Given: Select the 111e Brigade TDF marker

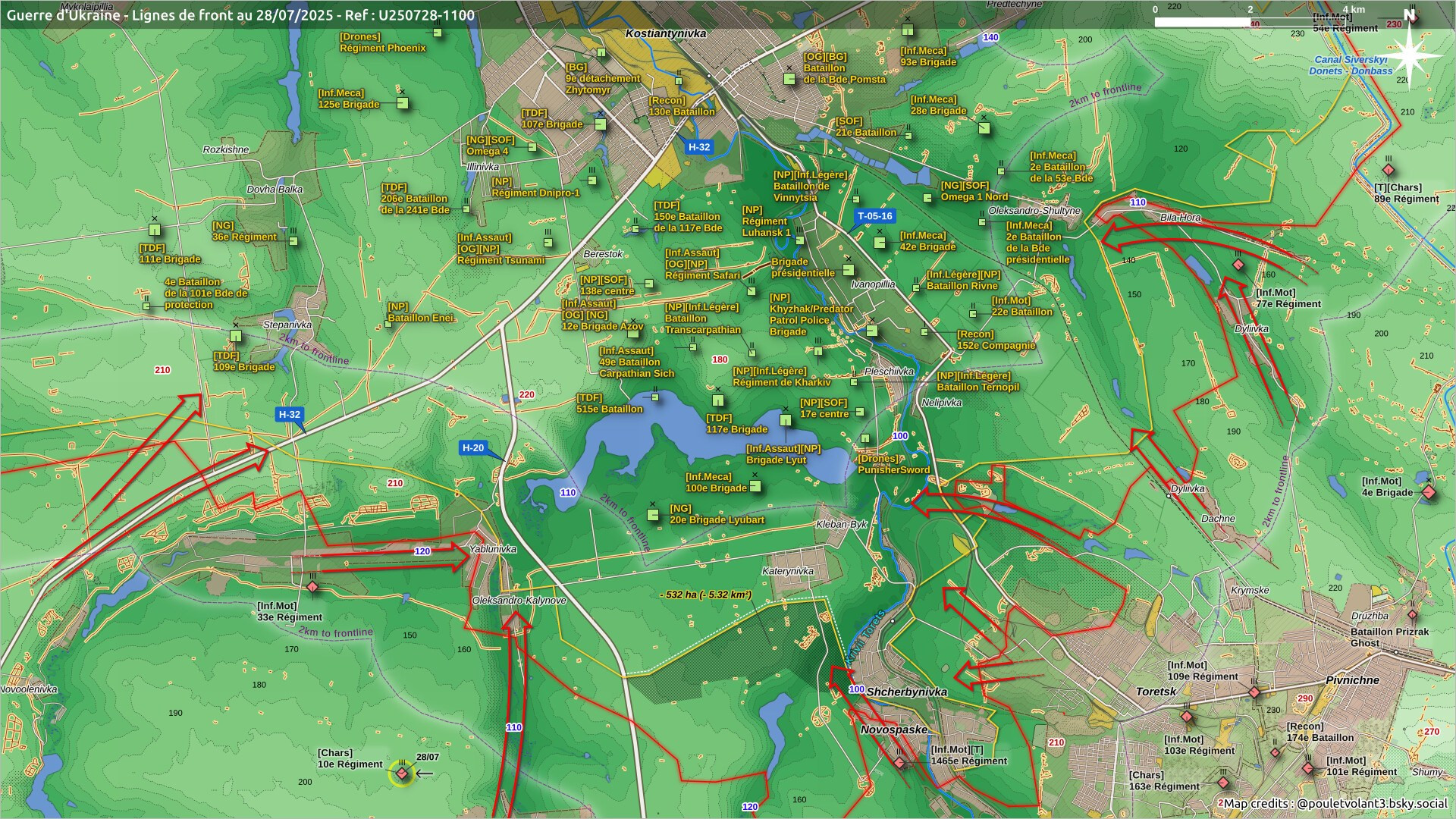Looking at the screenshot, I should tap(155, 230).
